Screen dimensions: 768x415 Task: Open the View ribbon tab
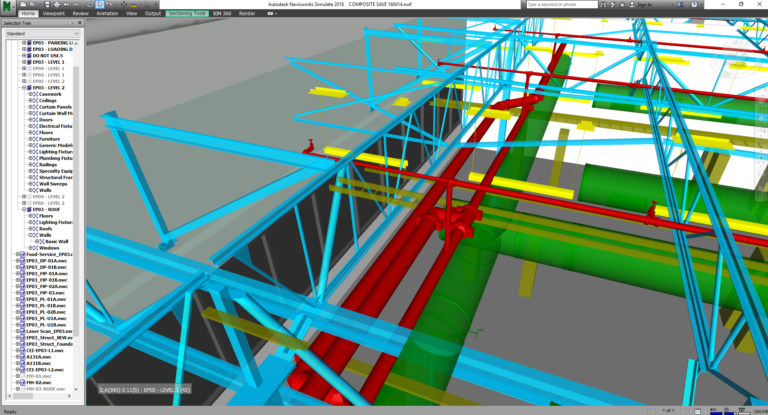coord(131,13)
